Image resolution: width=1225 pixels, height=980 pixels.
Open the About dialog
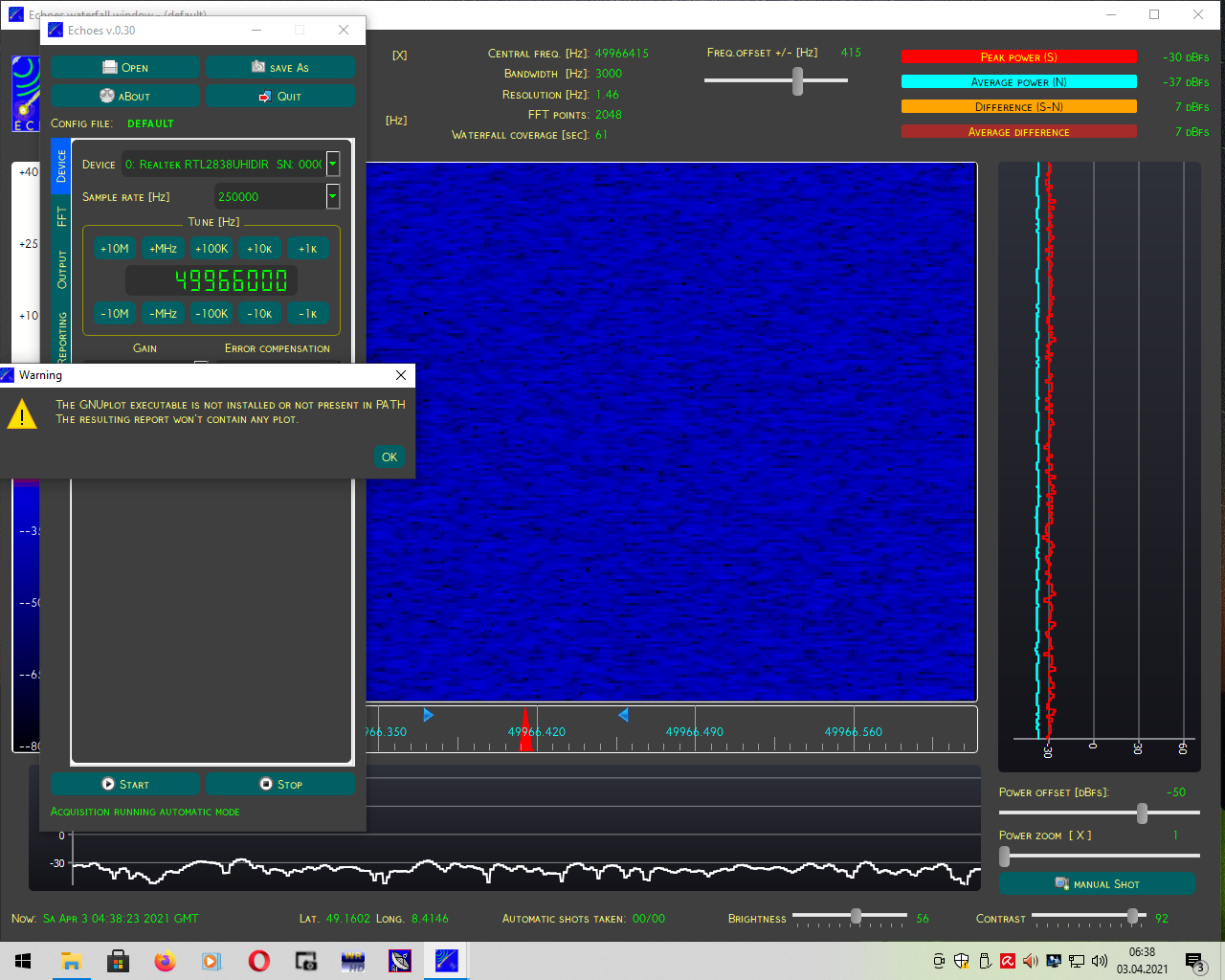(125, 96)
